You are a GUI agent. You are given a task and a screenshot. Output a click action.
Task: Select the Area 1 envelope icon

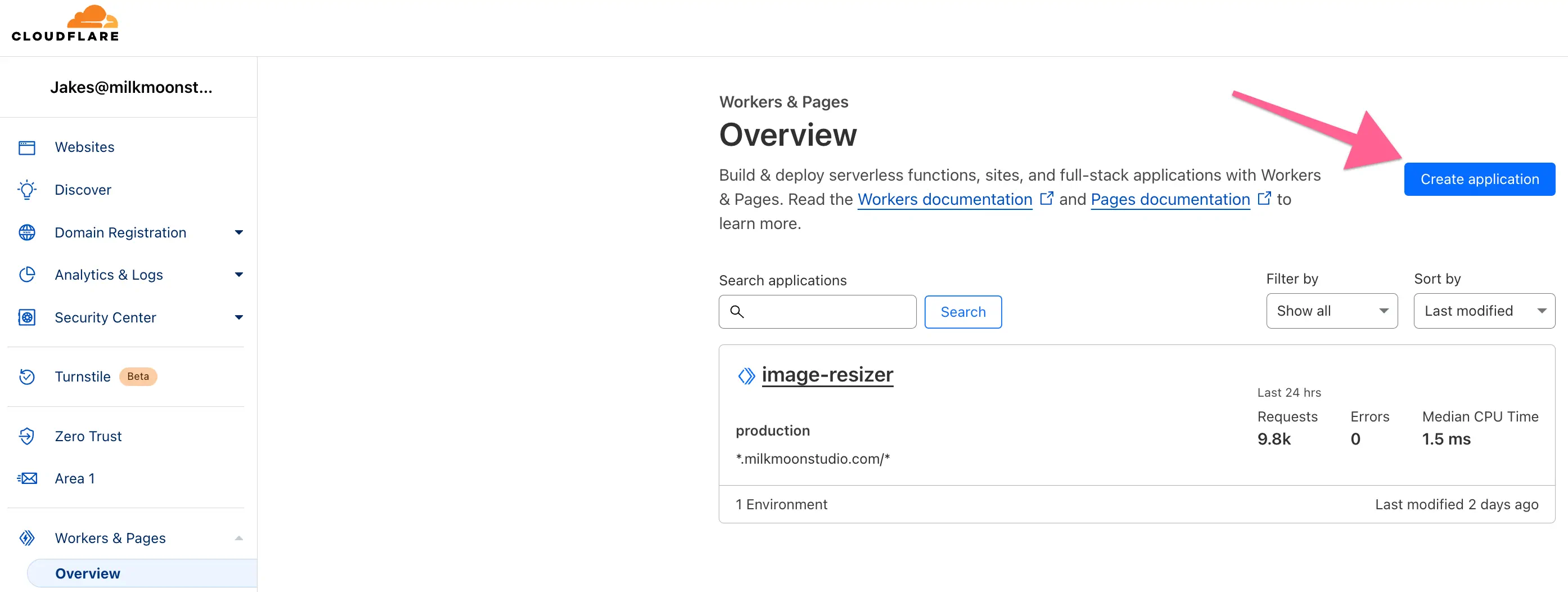point(27,478)
